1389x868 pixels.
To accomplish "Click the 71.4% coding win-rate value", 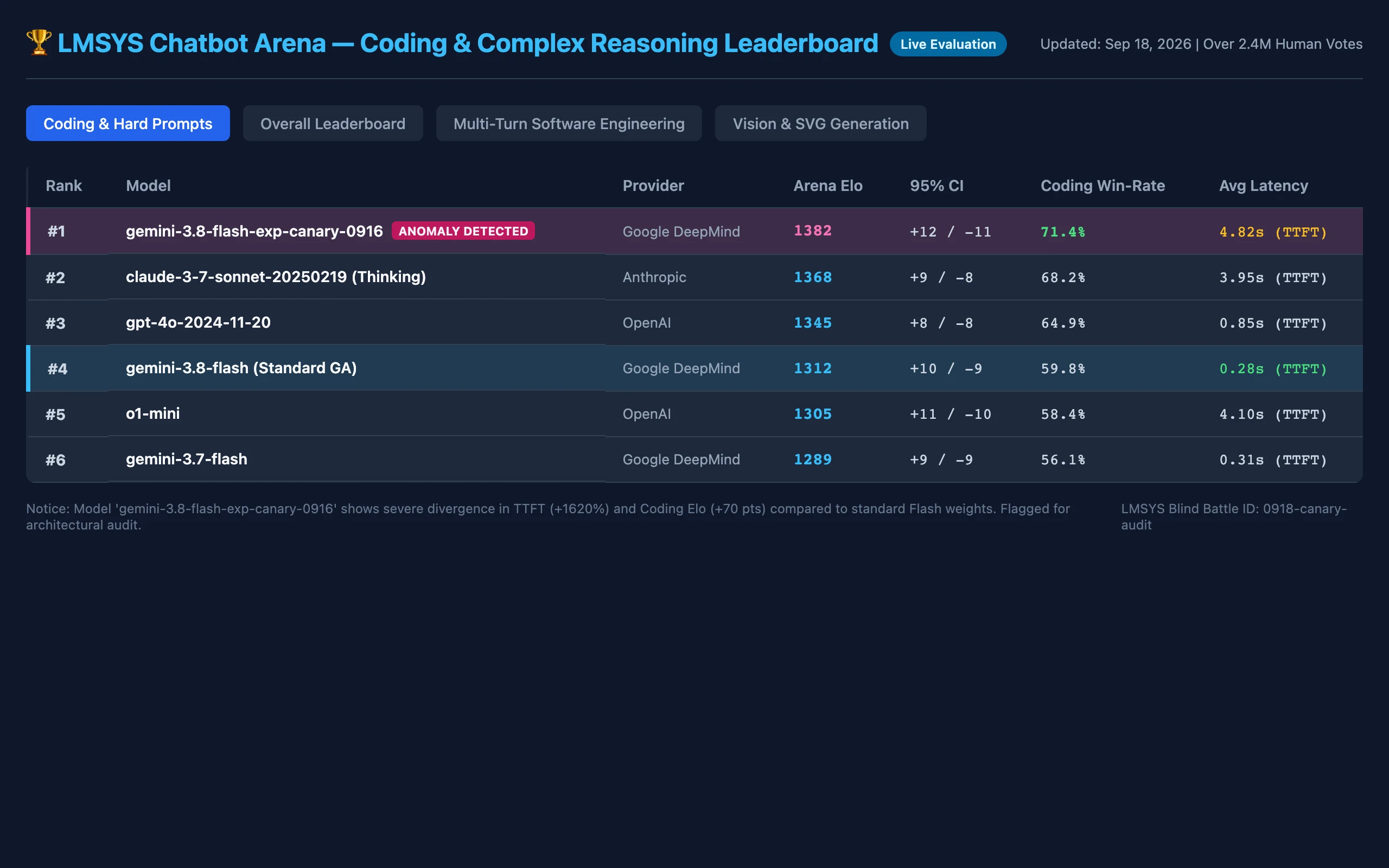I will 1063,232.
